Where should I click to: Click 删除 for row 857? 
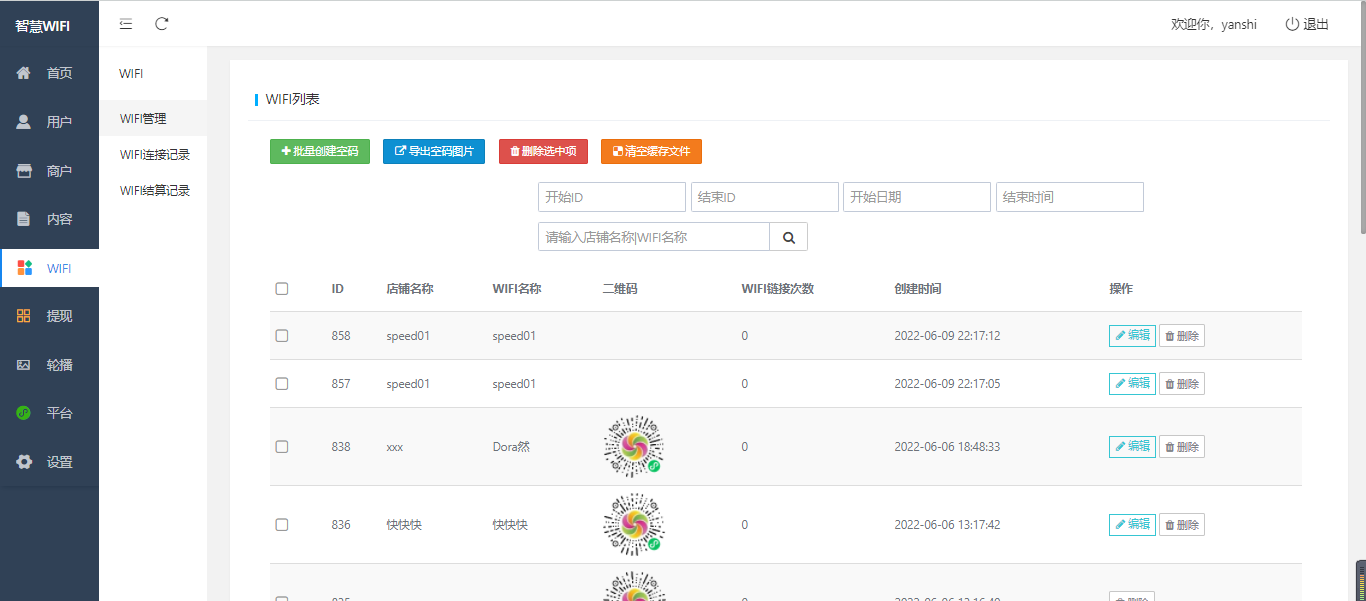coord(1182,384)
